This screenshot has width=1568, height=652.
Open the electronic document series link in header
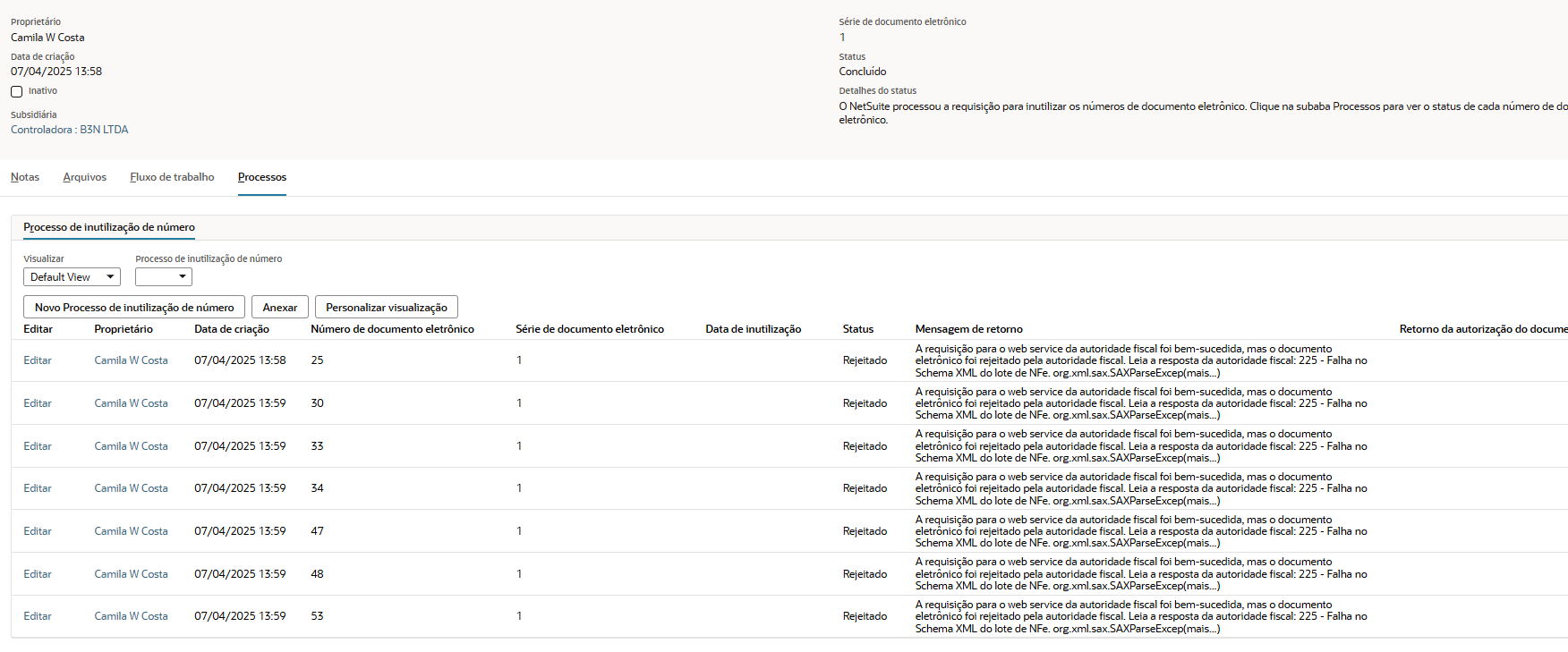click(x=842, y=38)
